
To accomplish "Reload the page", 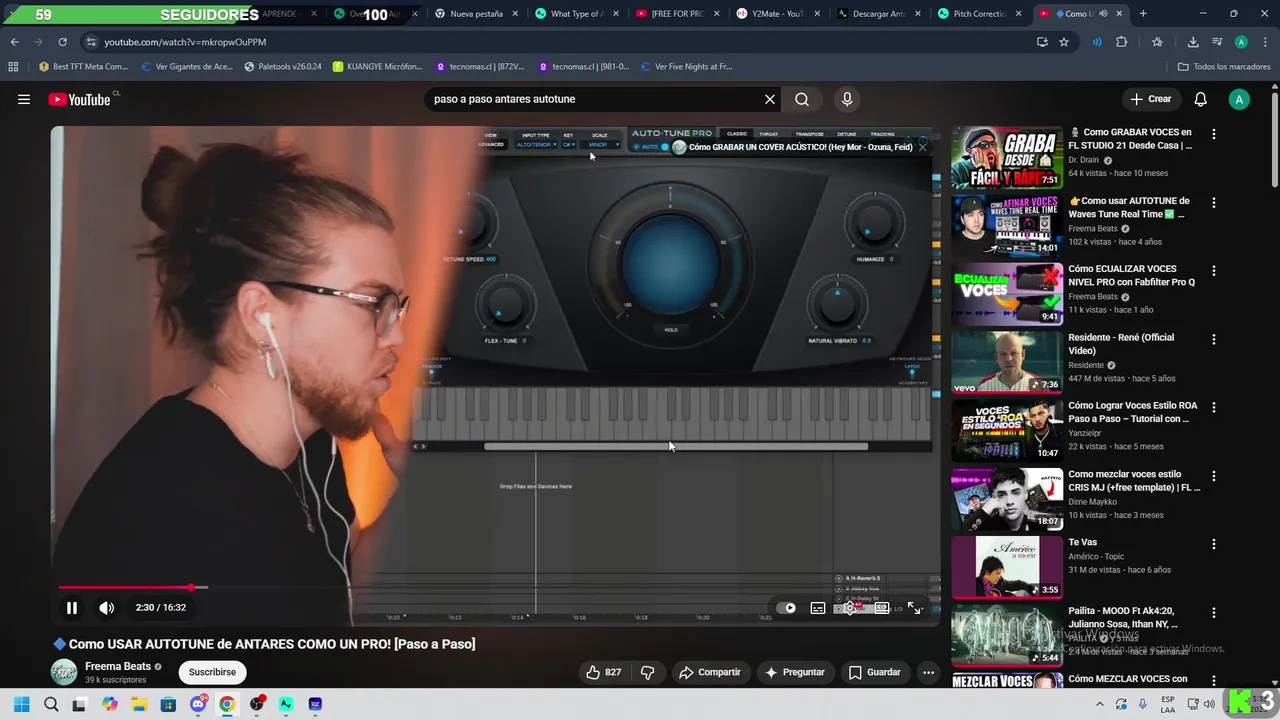I will tap(62, 42).
